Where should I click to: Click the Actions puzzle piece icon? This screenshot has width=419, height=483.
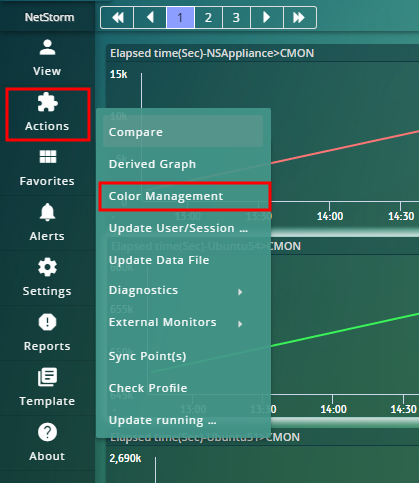(x=47, y=102)
